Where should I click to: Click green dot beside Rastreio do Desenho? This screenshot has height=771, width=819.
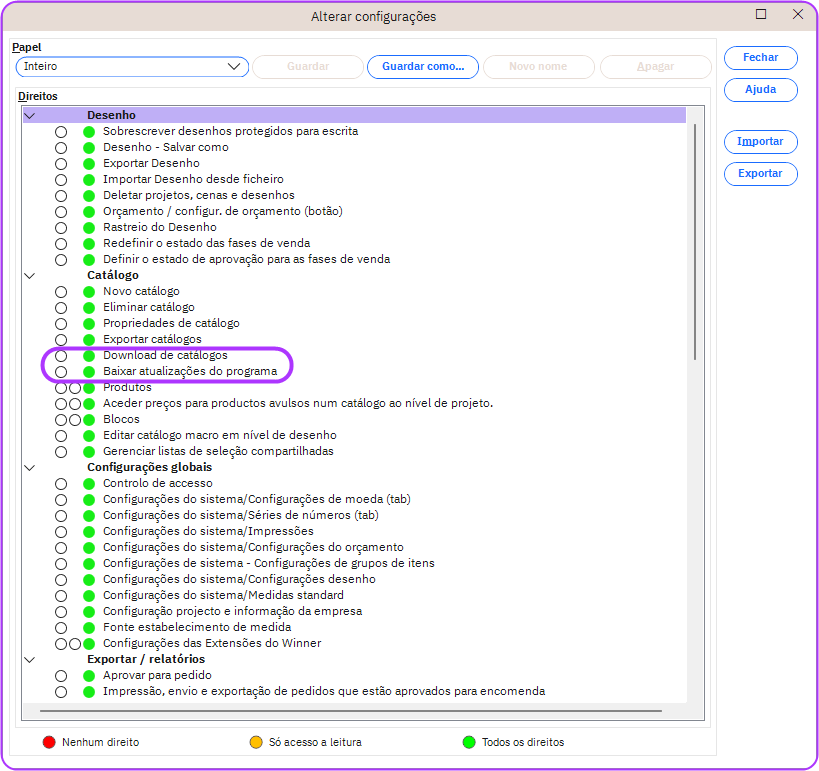pos(89,227)
